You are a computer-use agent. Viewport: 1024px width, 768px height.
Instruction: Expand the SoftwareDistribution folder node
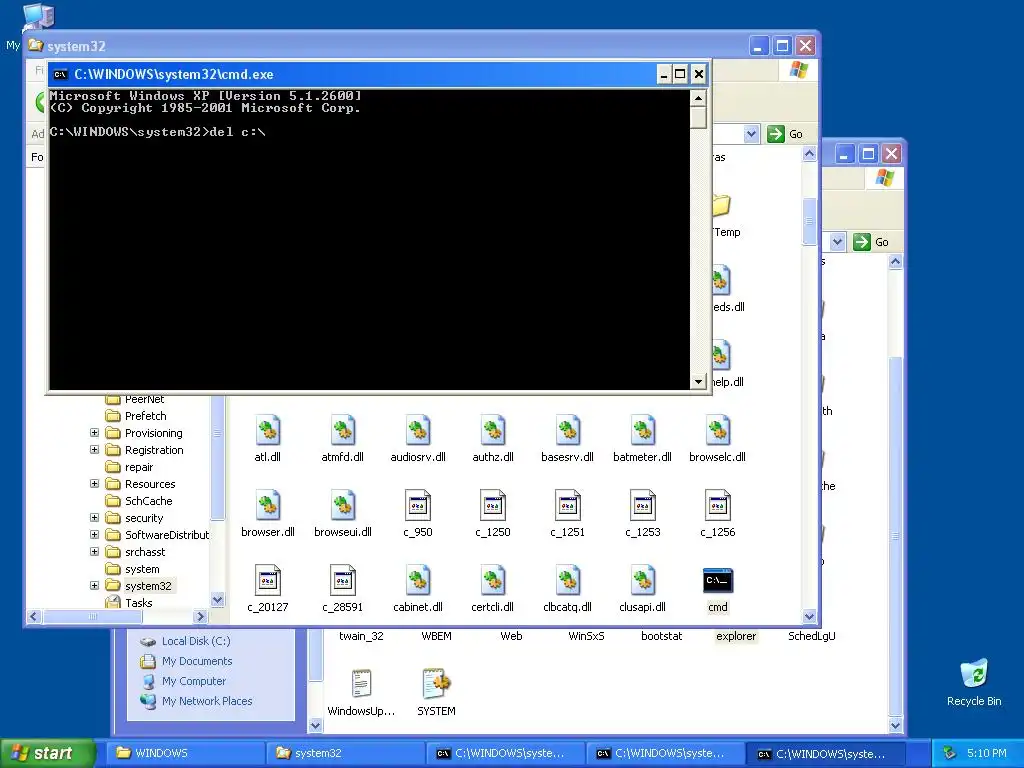coord(95,535)
